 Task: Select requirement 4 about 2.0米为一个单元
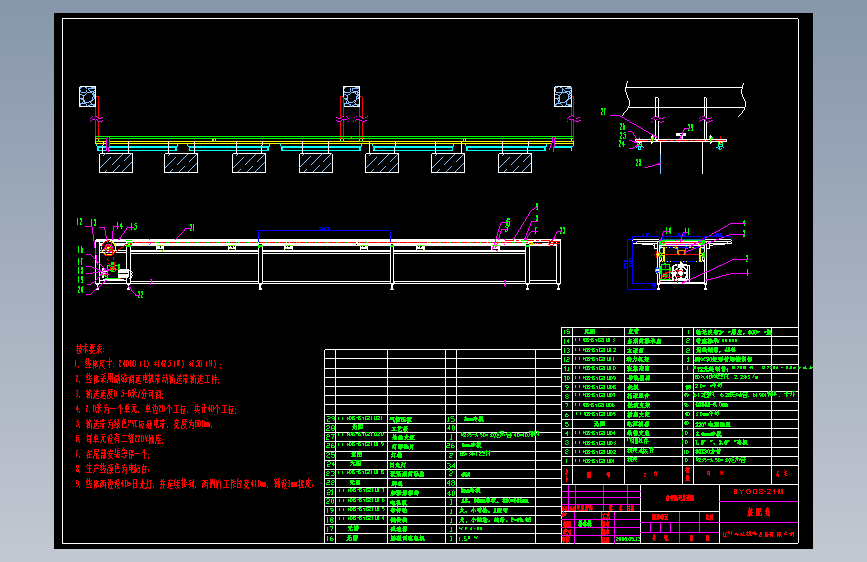[156, 409]
